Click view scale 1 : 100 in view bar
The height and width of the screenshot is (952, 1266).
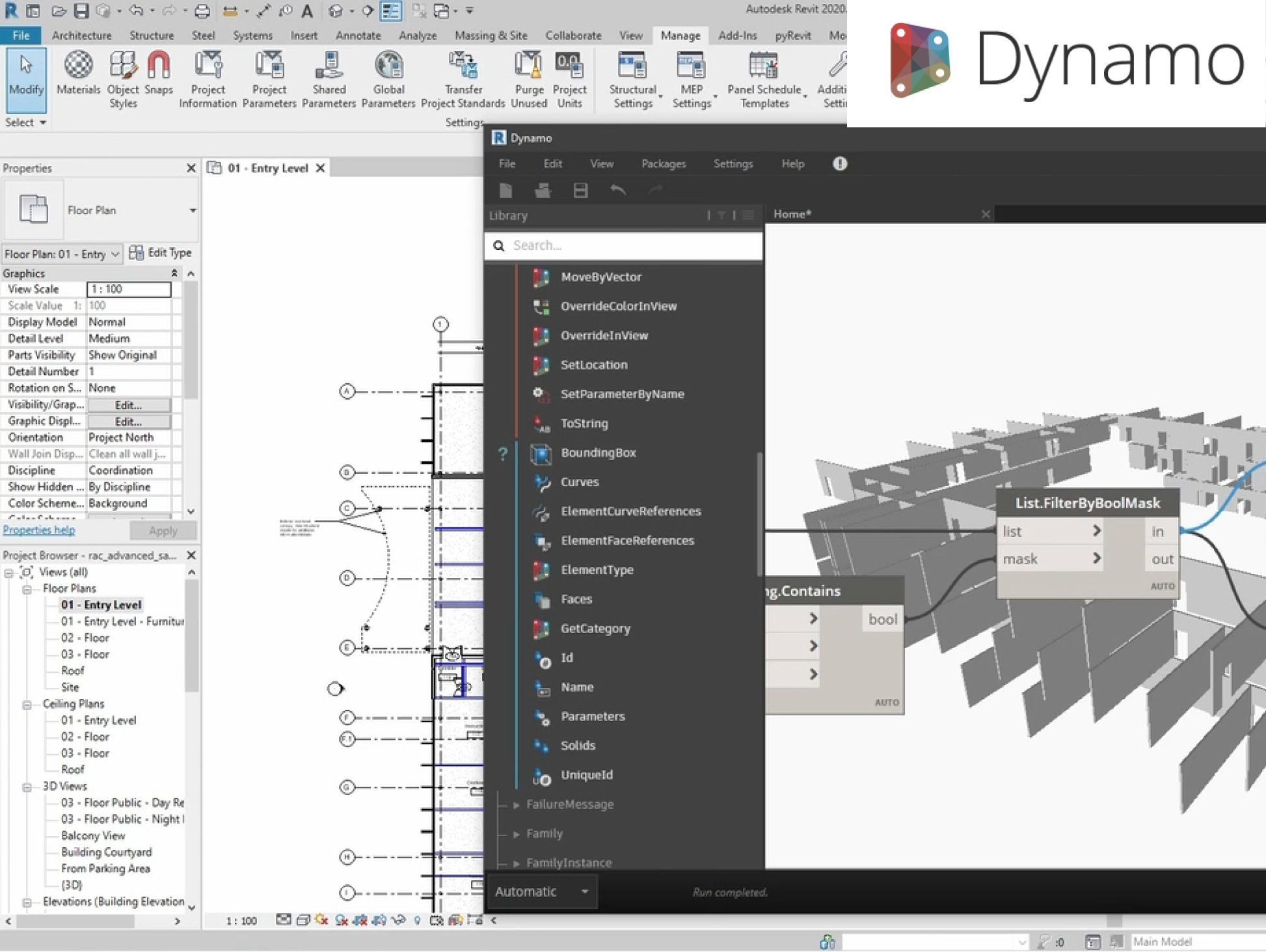pyautogui.click(x=241, y=921)
